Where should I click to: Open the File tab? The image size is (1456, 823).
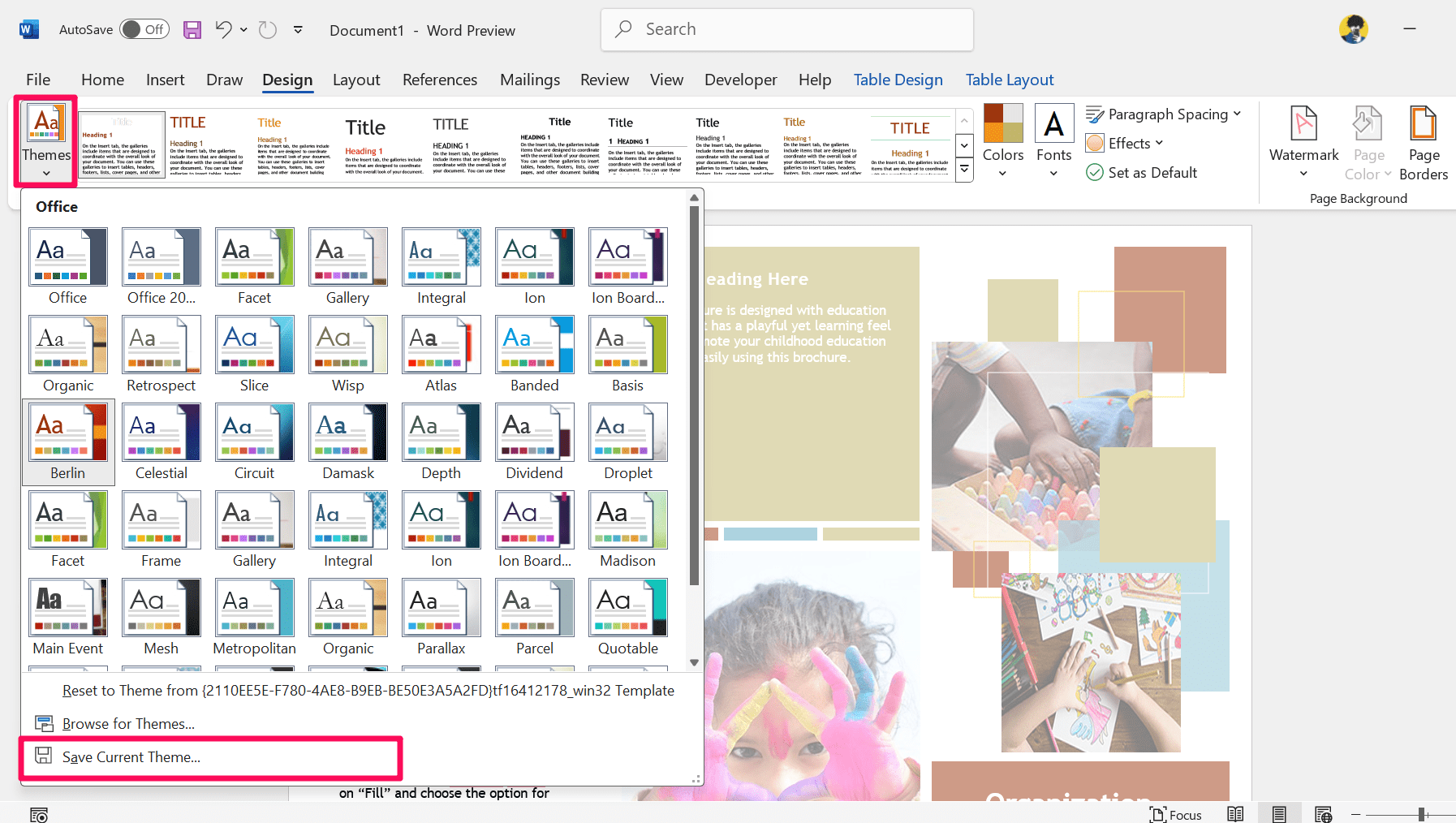(x=38, y=80)
